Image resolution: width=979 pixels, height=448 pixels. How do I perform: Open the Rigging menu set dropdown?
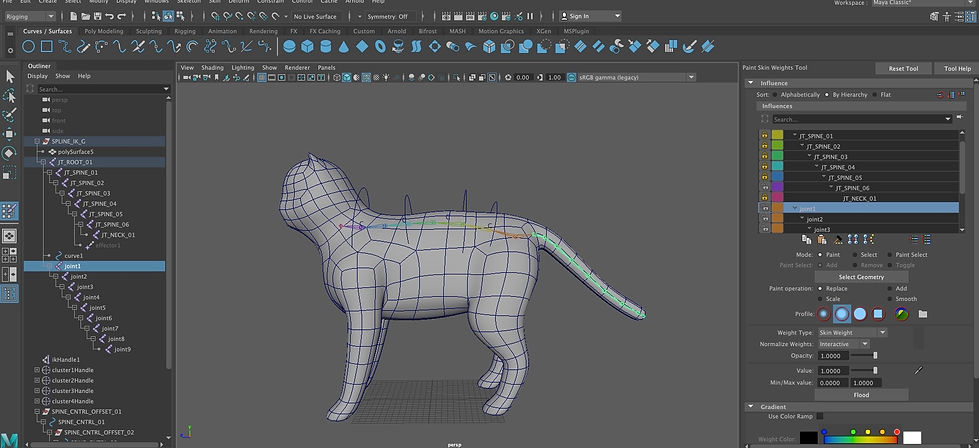pos(29,16)
